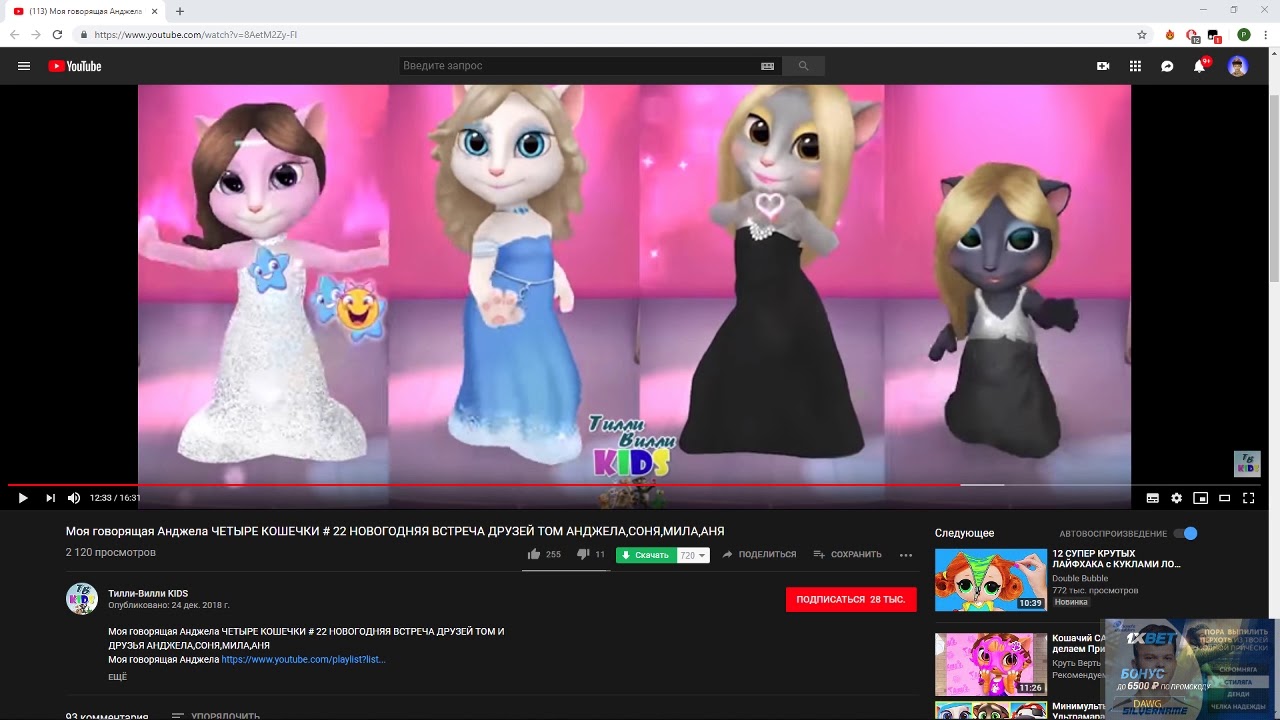Viewport: 1280px width, 720px height.
Task: Click the 2 120 просмотров view count
Action: point(111,553)
